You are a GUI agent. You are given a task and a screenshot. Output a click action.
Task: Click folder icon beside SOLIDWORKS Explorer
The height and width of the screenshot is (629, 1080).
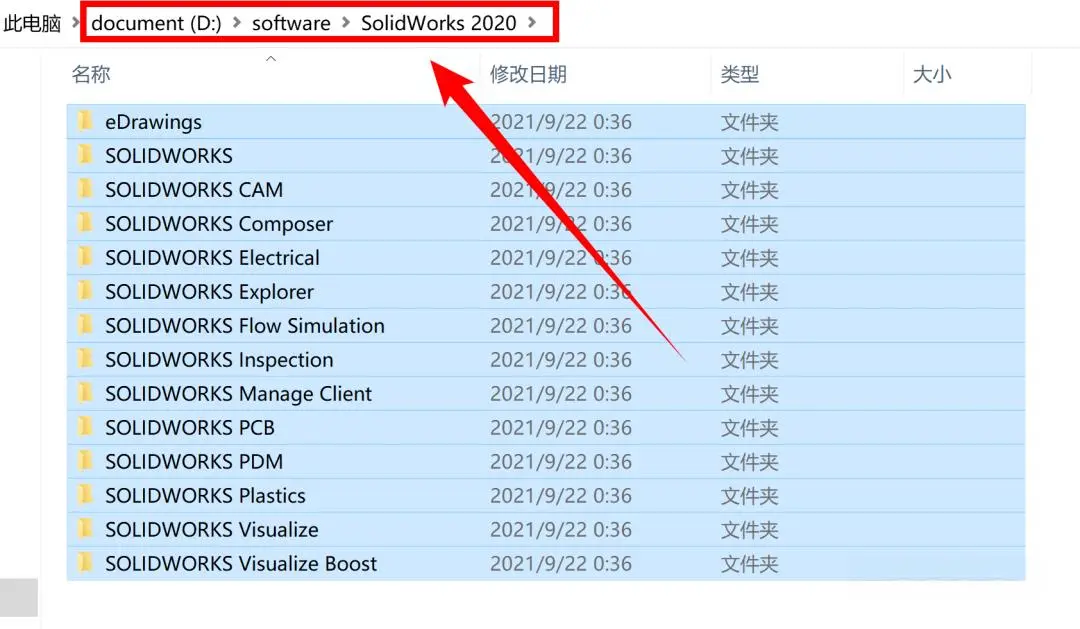(x=85, y=291)
